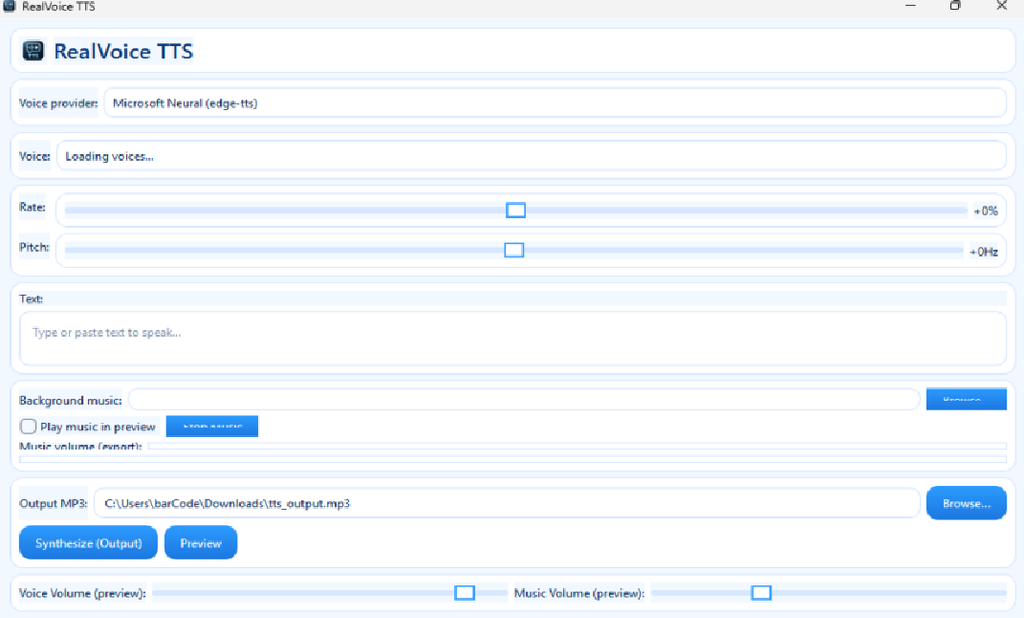
Task: Click the title bar app icon
Action: (9, 6)
